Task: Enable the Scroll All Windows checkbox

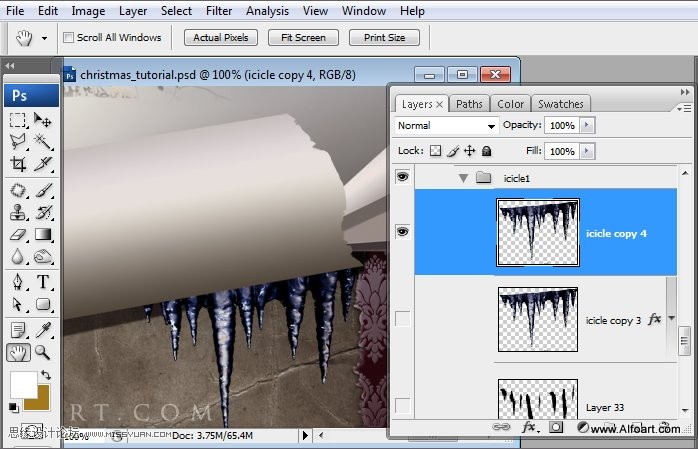Action: point(69,37)
